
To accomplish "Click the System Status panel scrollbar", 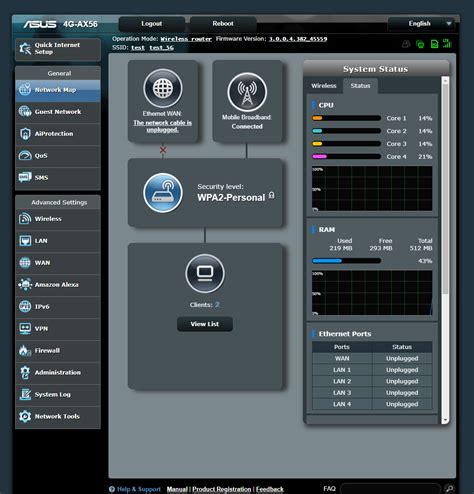I will [x=445, y=189].
